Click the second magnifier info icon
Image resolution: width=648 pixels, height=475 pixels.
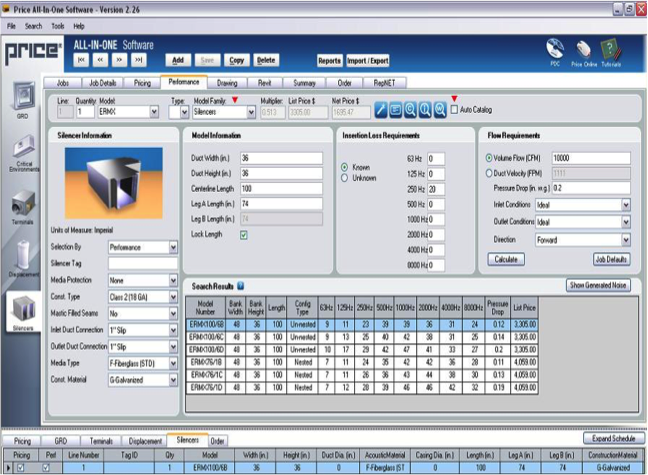coord(425,110)
